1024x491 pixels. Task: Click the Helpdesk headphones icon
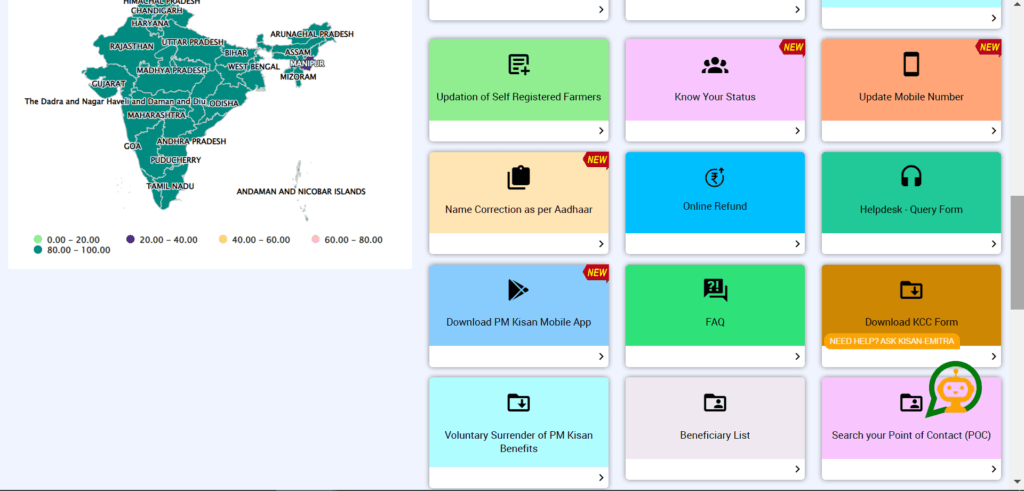pos(911,176)
